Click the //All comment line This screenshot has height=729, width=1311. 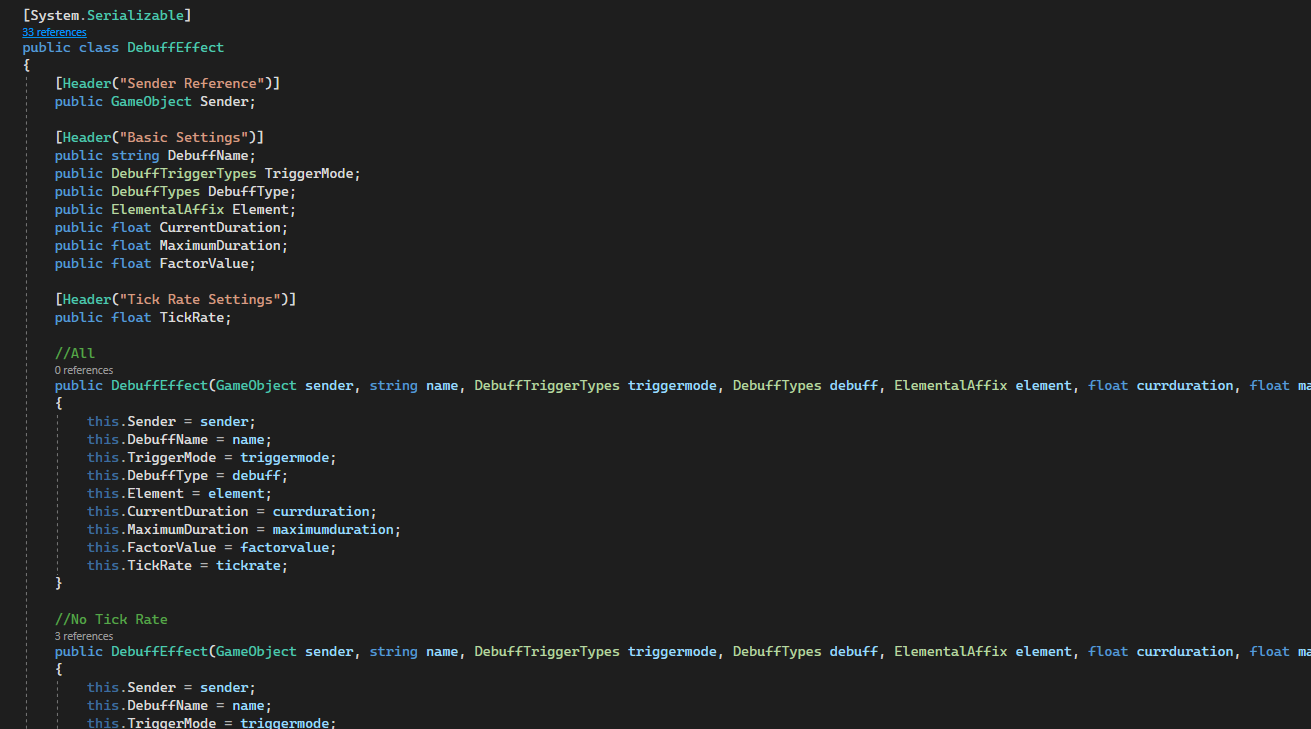[x=75, y=354]
